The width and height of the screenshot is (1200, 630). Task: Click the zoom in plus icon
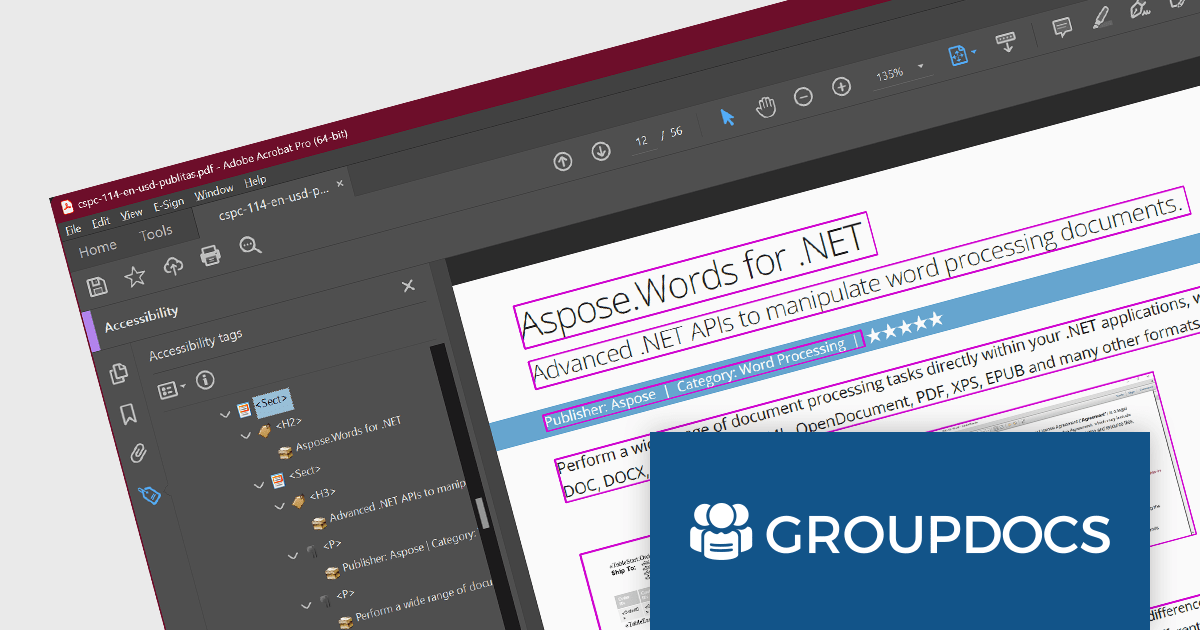click(x=842, y=87)
